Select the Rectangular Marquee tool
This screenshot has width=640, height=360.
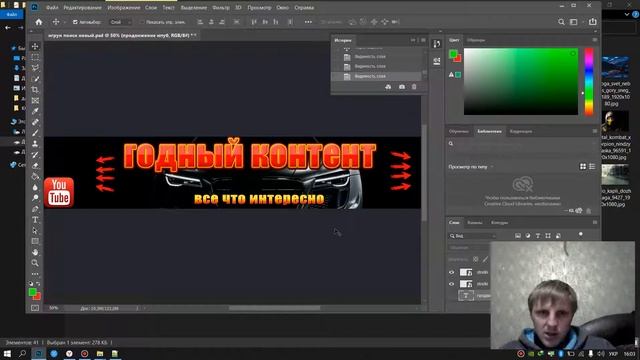[x=35, y=57]
